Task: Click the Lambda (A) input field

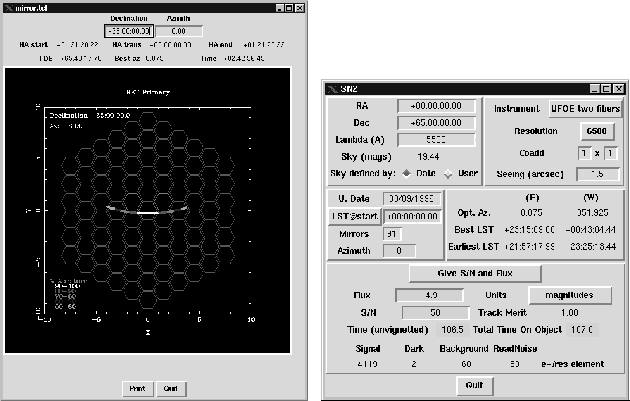Action: point(436,140)
